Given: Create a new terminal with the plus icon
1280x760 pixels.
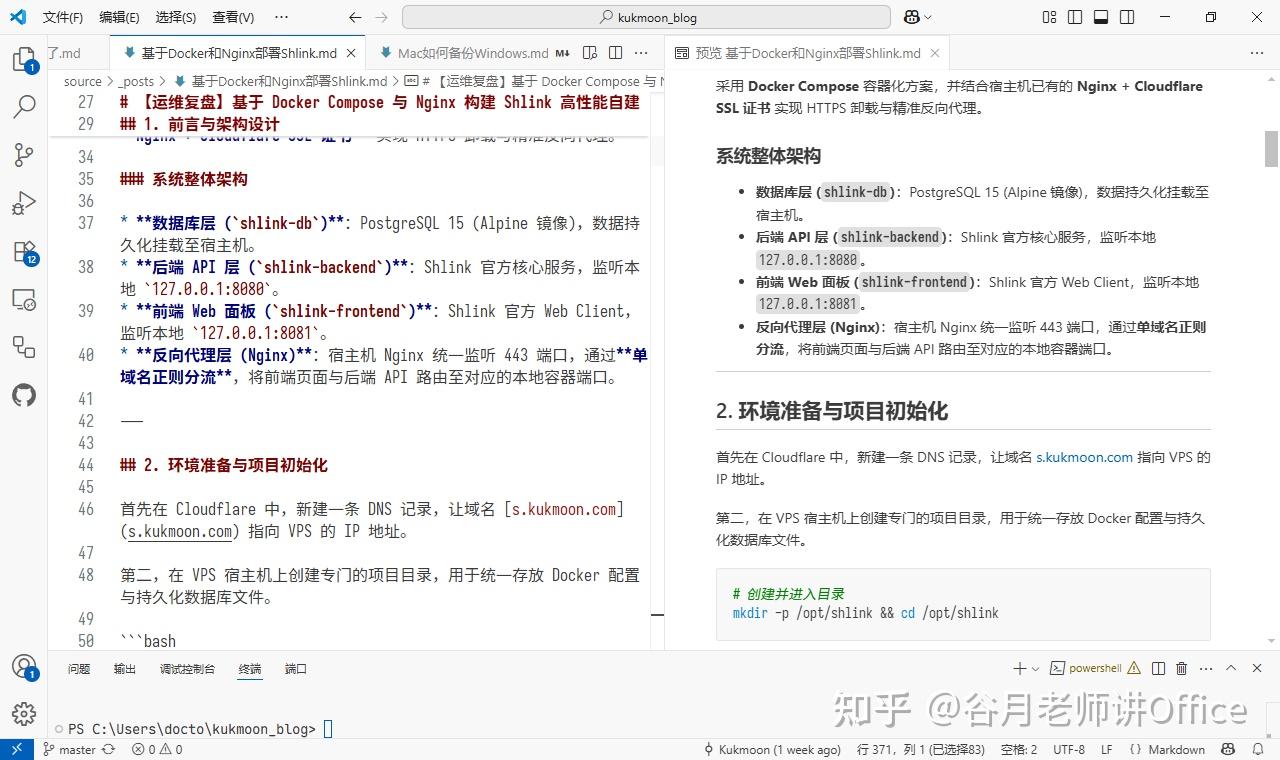Looking at the screenshot, I should 1019,668.
